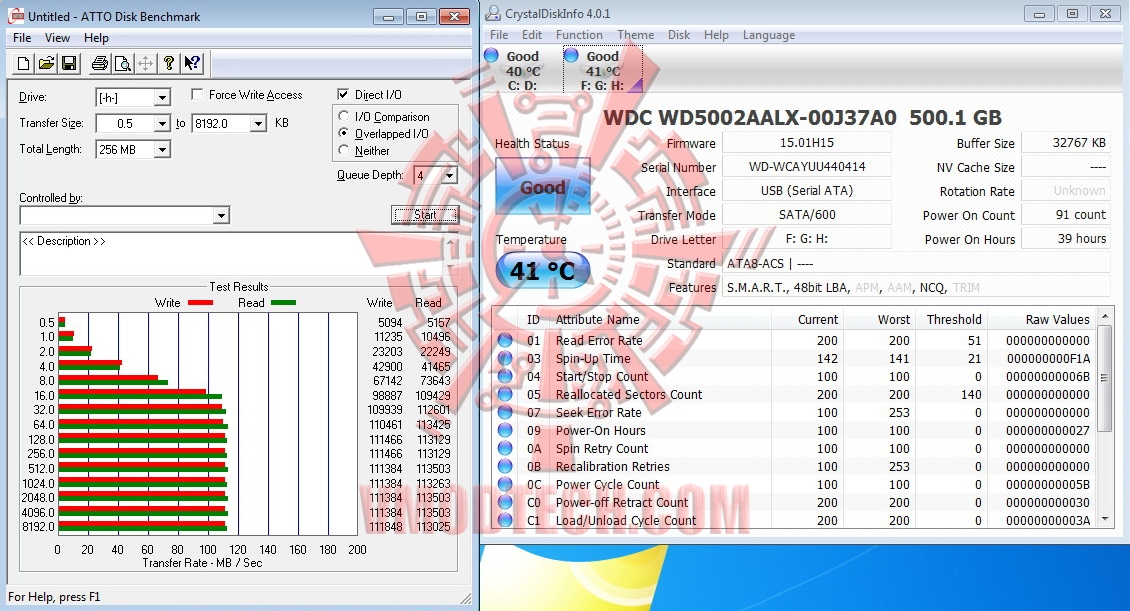Viewport: 1130px width, 611px height.
Task: Open CrystalDiskInfo Disk menu
Action: 678,35
